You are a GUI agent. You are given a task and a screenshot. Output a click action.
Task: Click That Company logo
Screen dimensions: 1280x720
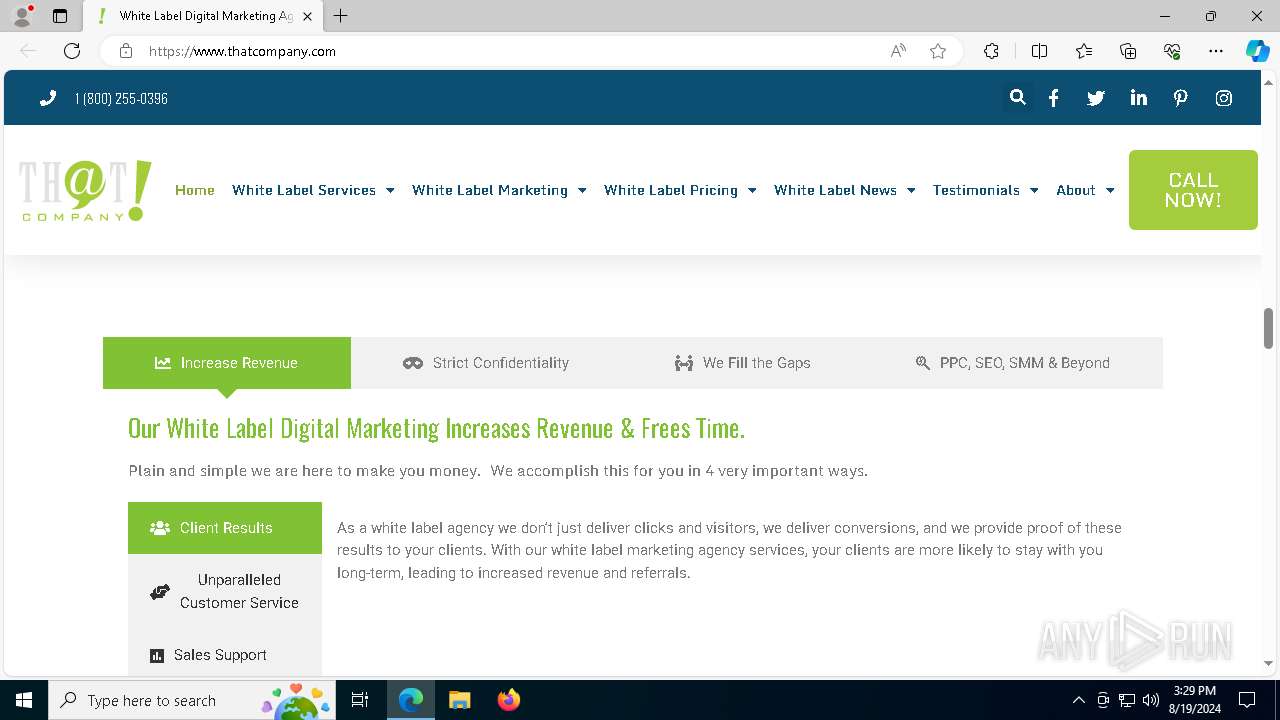coord(85,190)
